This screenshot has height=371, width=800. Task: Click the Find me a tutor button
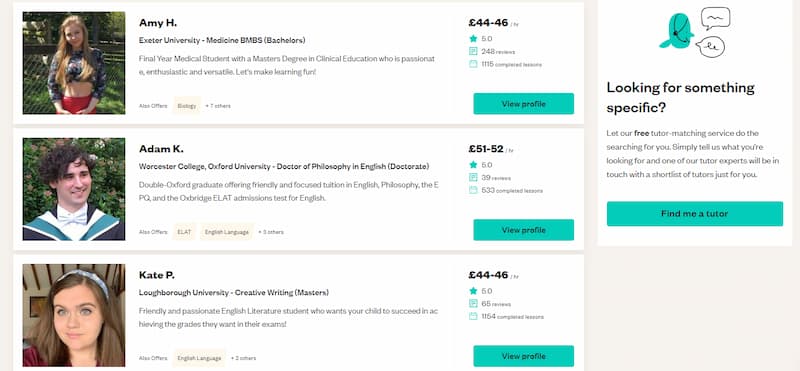pyautogui.click(x=694, y=213)
